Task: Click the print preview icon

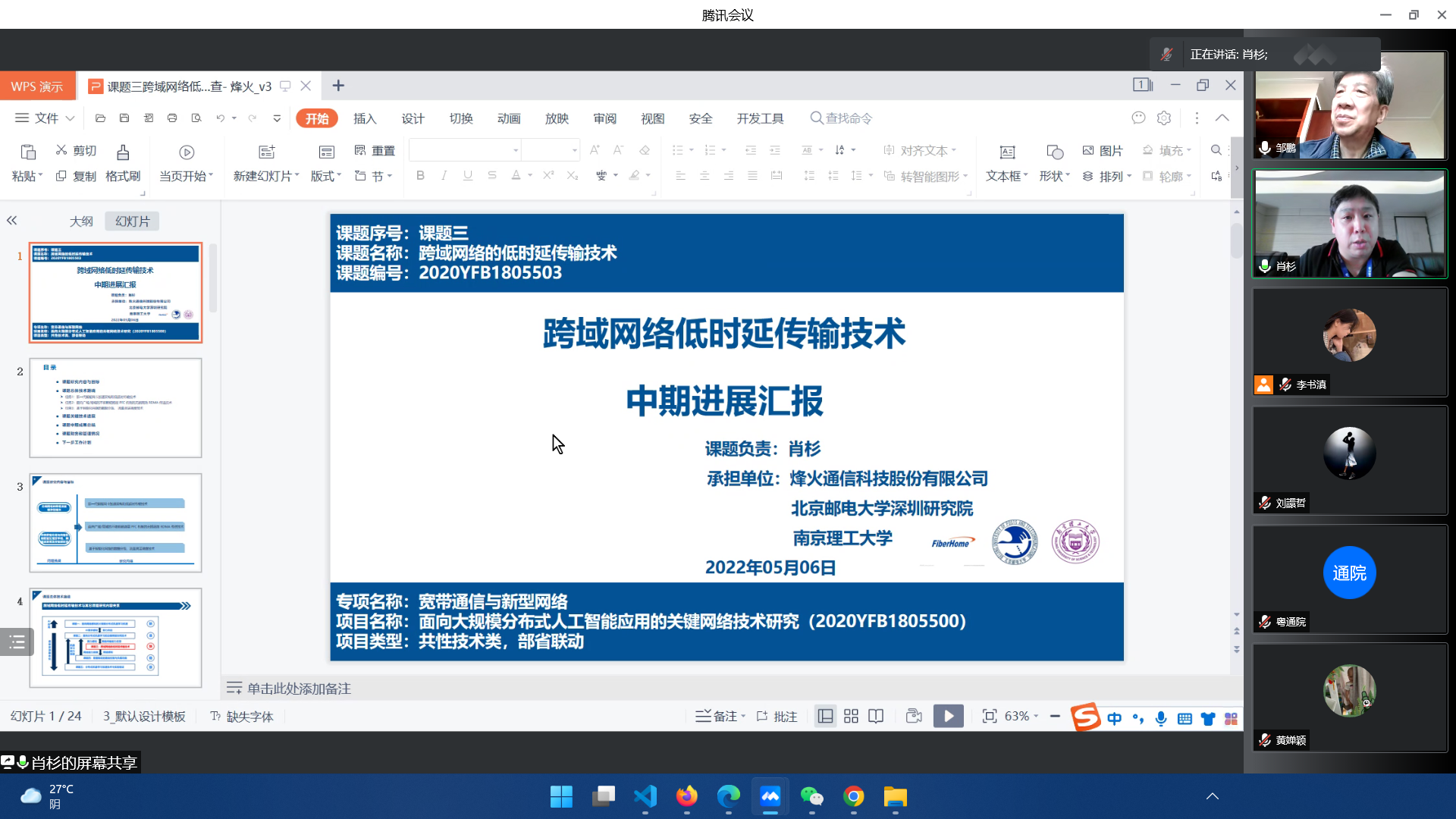Action: point(196,118)
